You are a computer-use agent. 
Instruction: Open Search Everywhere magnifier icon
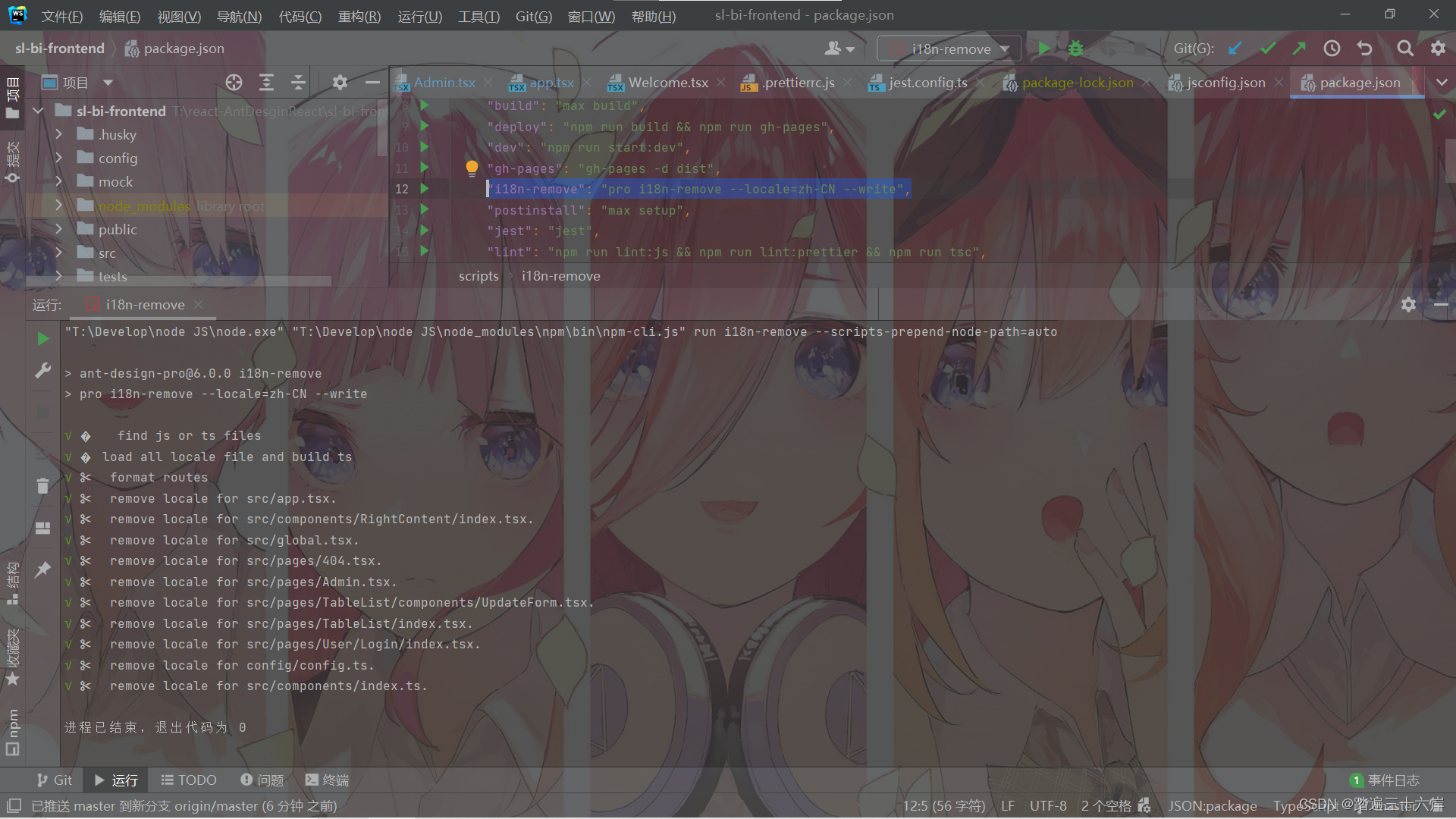[1405, 49]
